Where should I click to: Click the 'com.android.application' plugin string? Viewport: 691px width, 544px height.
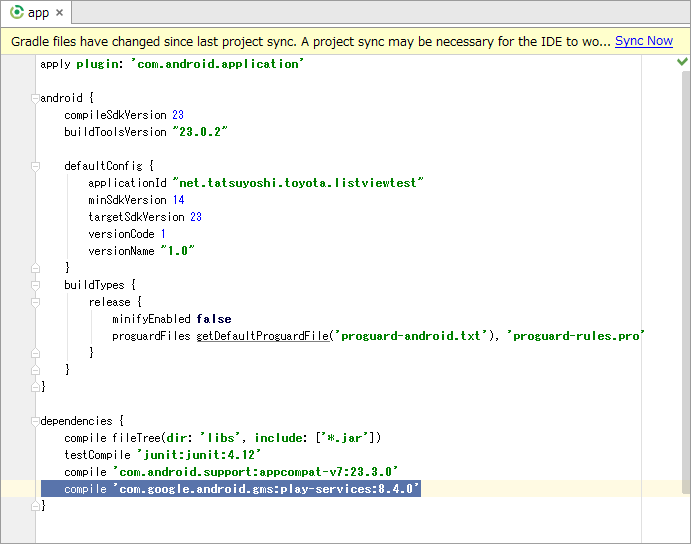pos(217,63)
